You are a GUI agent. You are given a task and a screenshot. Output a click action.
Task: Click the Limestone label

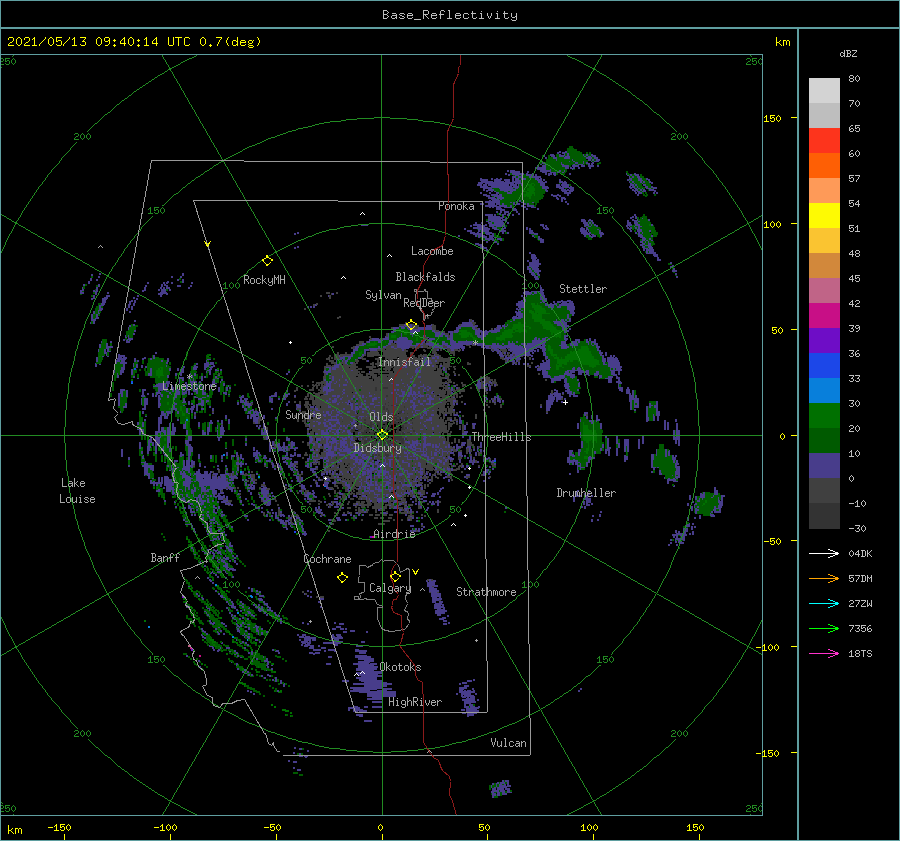click(x=189, y=386)
